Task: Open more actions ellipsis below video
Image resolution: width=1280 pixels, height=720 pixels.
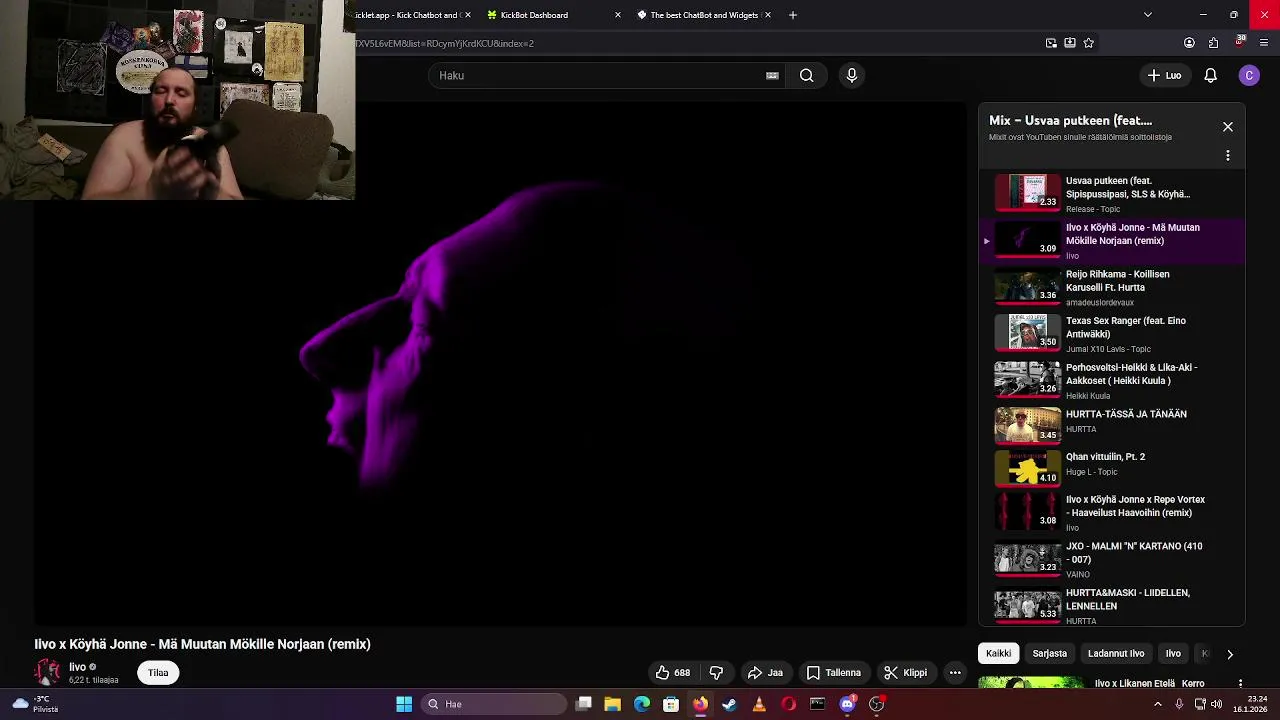Action: [955, 673]
